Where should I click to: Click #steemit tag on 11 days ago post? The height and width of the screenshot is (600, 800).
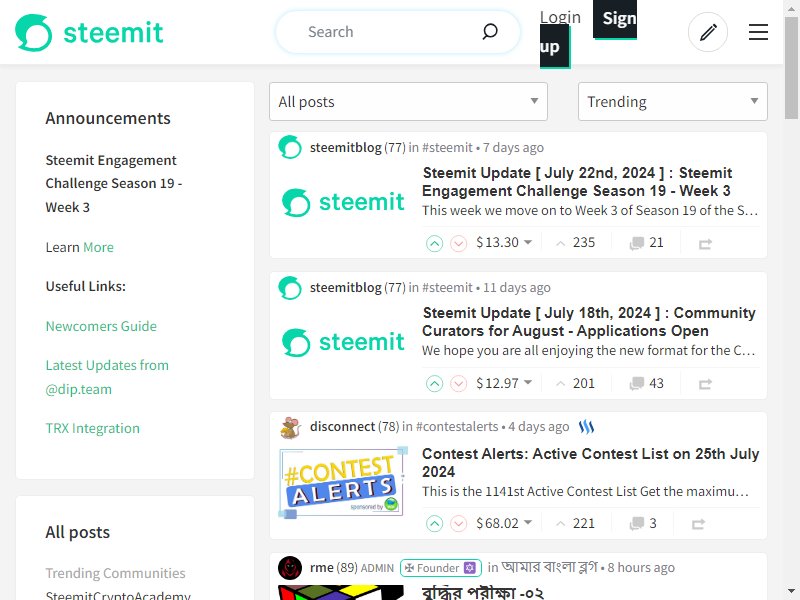click(x=447, y=288)
